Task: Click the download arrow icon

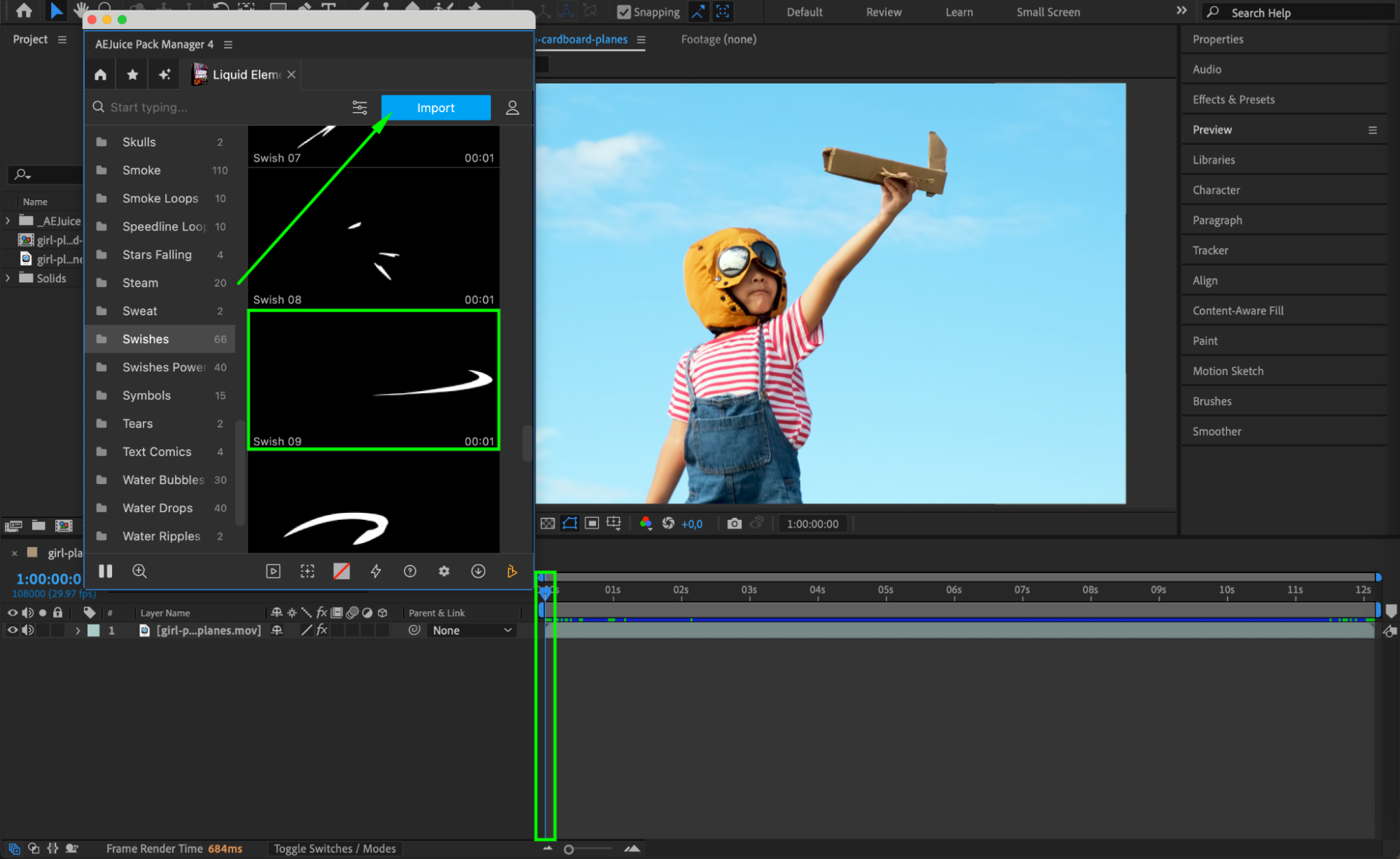Action: [478, 571]
